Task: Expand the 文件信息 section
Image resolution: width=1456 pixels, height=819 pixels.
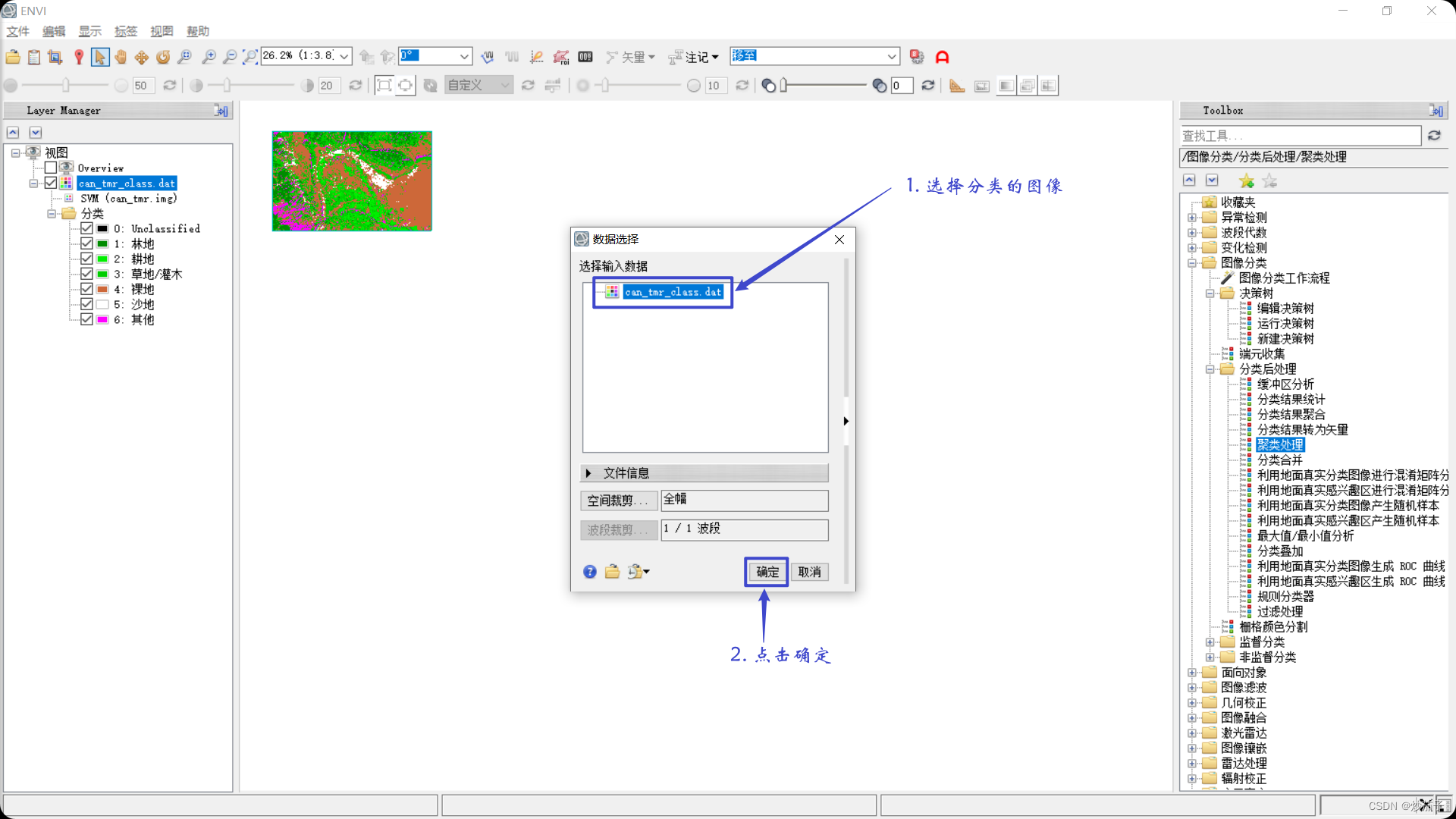Action: pos(588,473)
